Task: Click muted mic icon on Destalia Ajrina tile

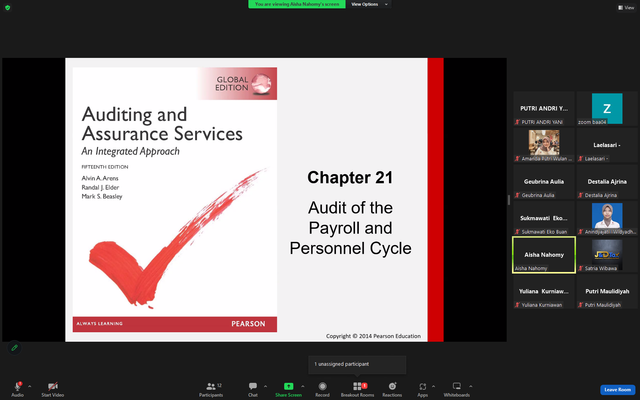Action: (x=580, y=195)
